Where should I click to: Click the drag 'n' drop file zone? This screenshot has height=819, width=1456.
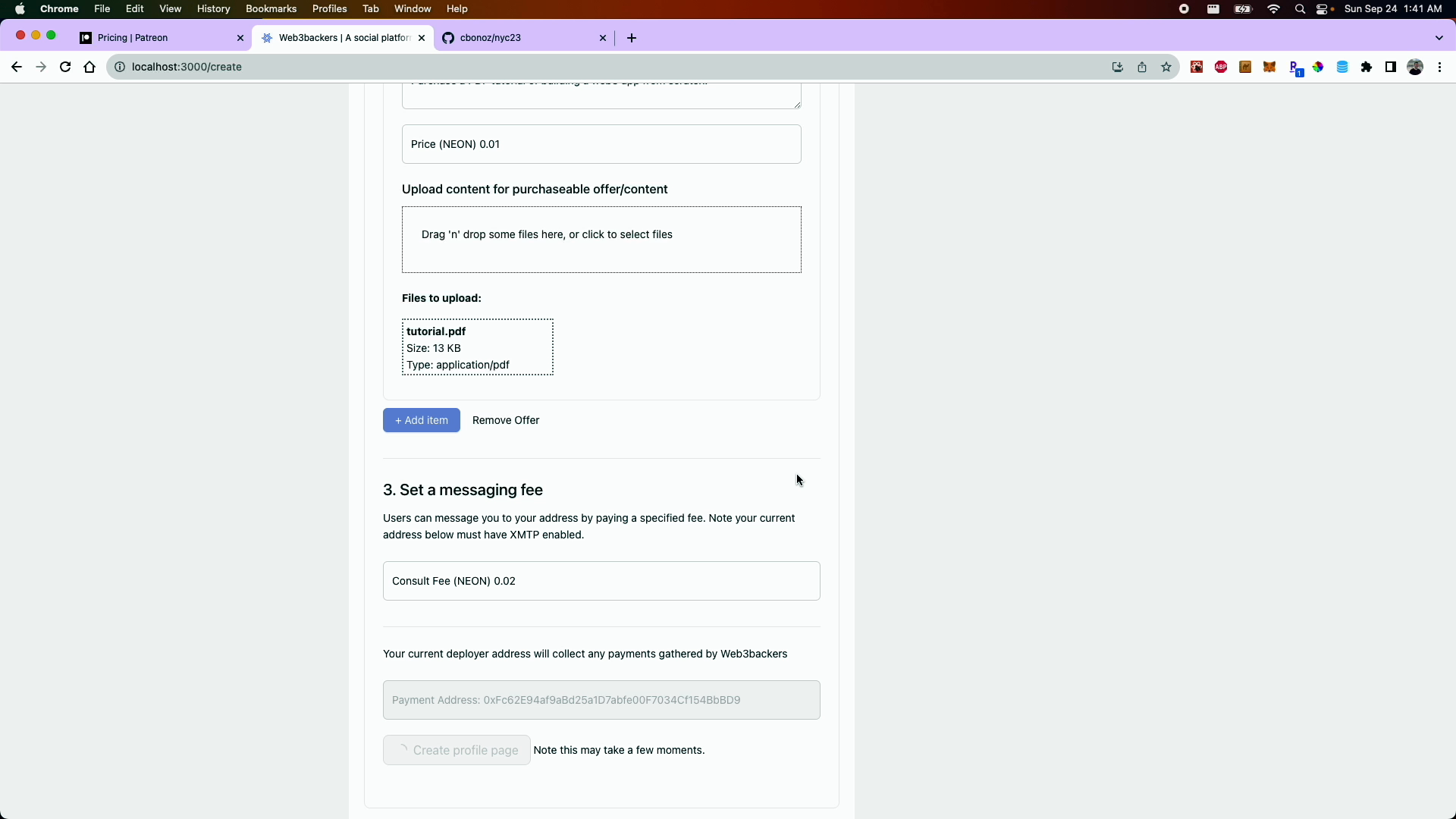point(601,240)
